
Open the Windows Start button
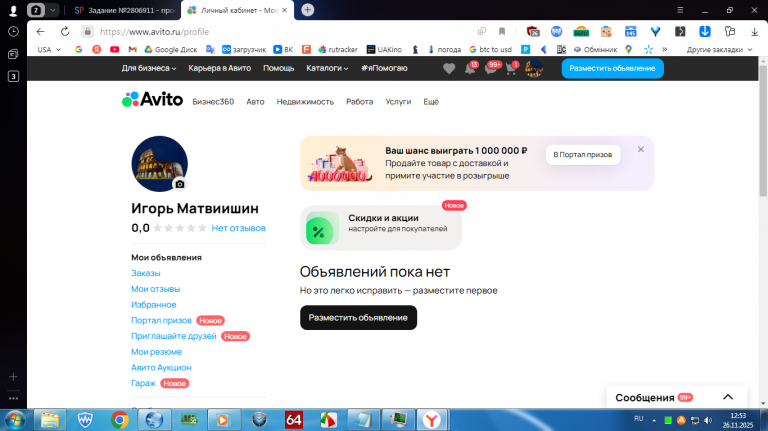pos(15,420)
